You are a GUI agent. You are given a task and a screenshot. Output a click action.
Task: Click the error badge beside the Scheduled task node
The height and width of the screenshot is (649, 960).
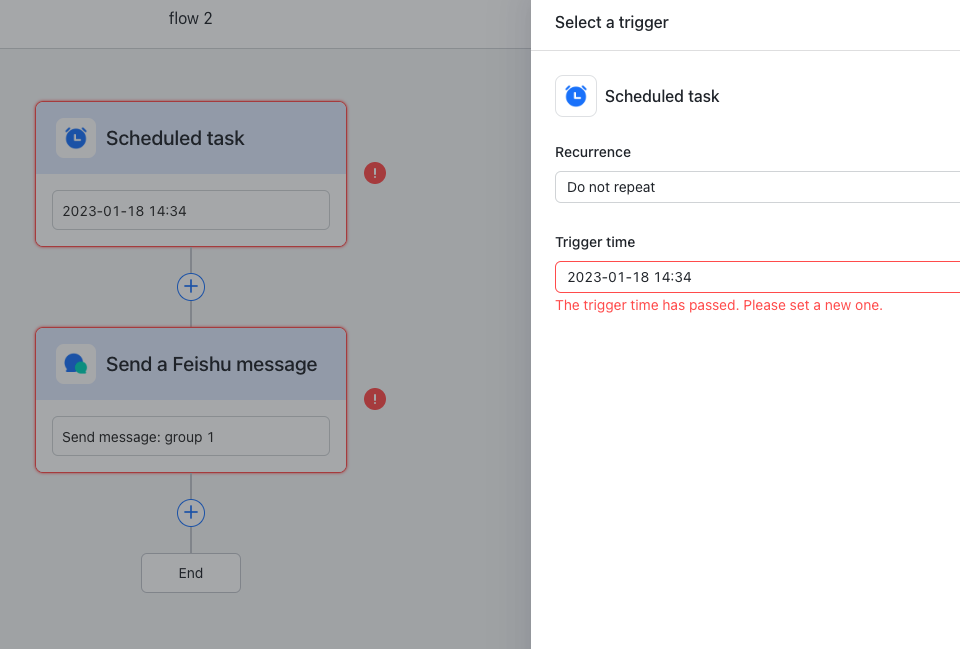coord(375,173)
